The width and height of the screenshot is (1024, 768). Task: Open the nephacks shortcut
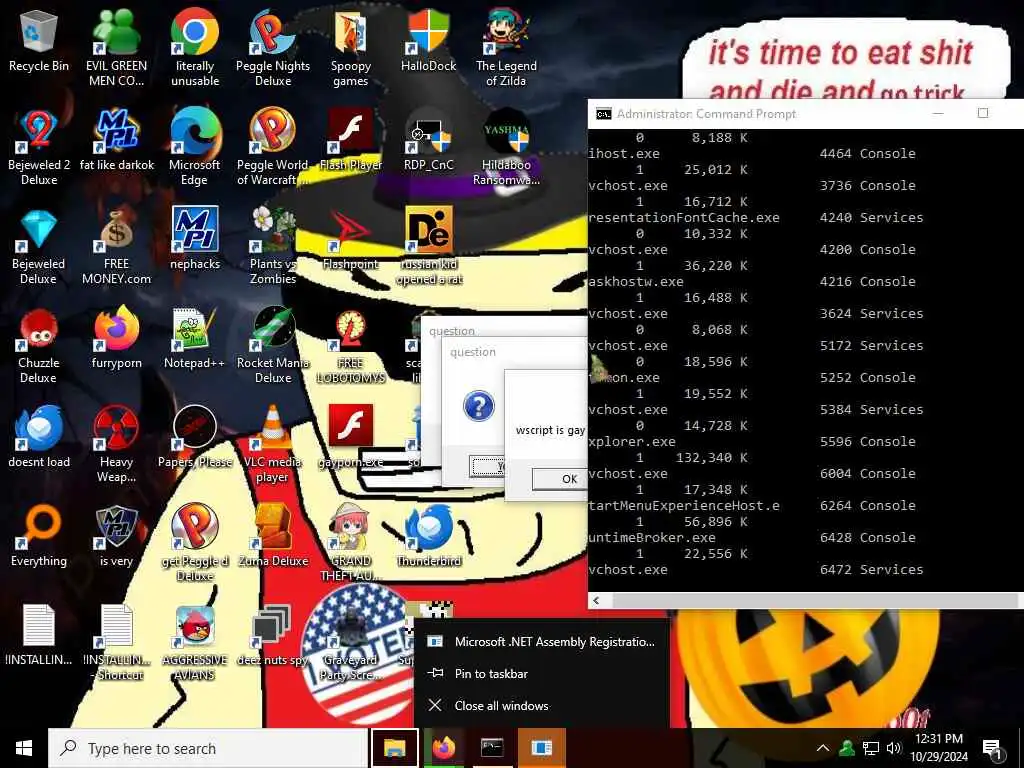(195, 238)
